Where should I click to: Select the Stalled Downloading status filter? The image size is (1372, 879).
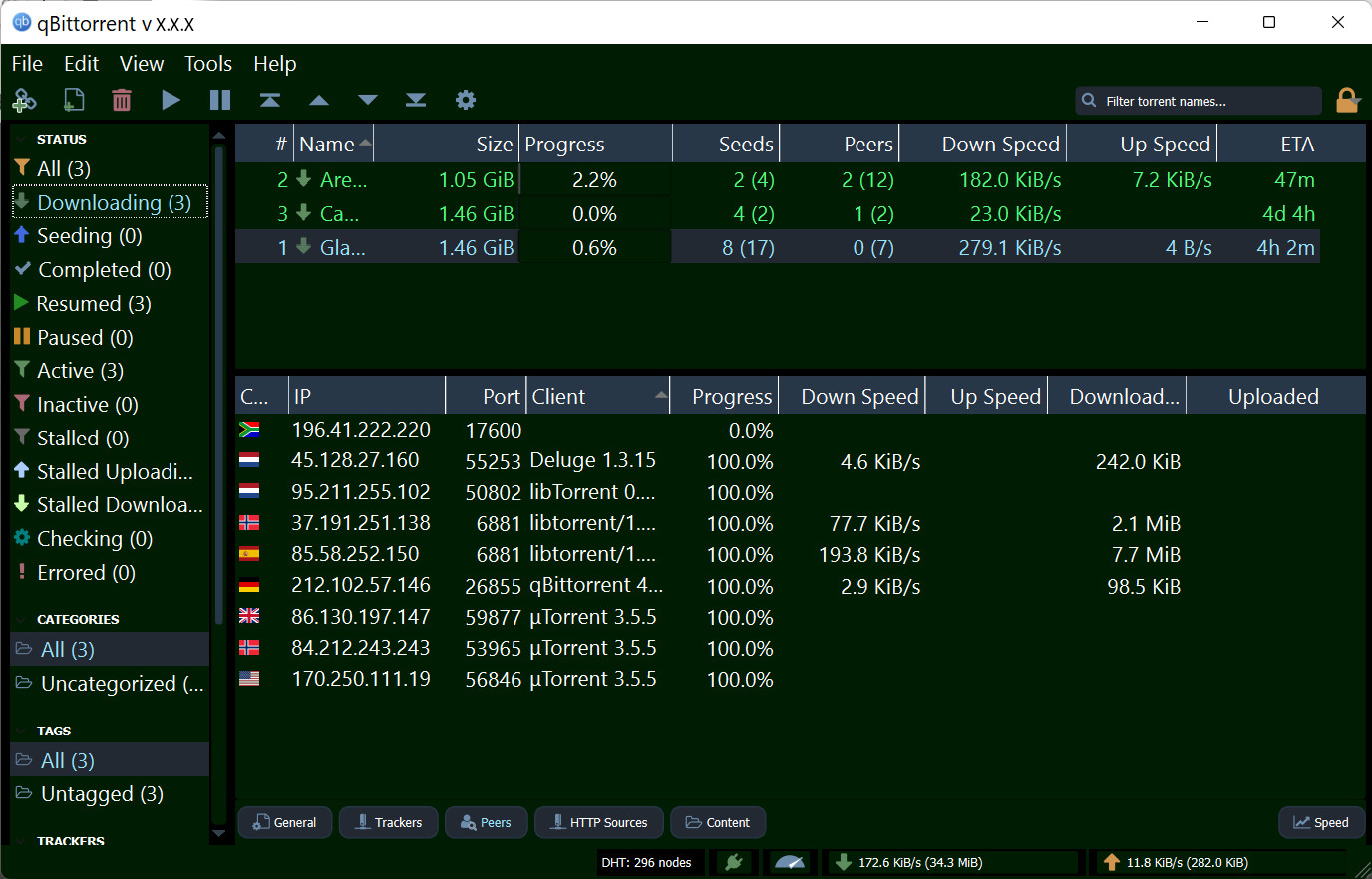[110, 505]
